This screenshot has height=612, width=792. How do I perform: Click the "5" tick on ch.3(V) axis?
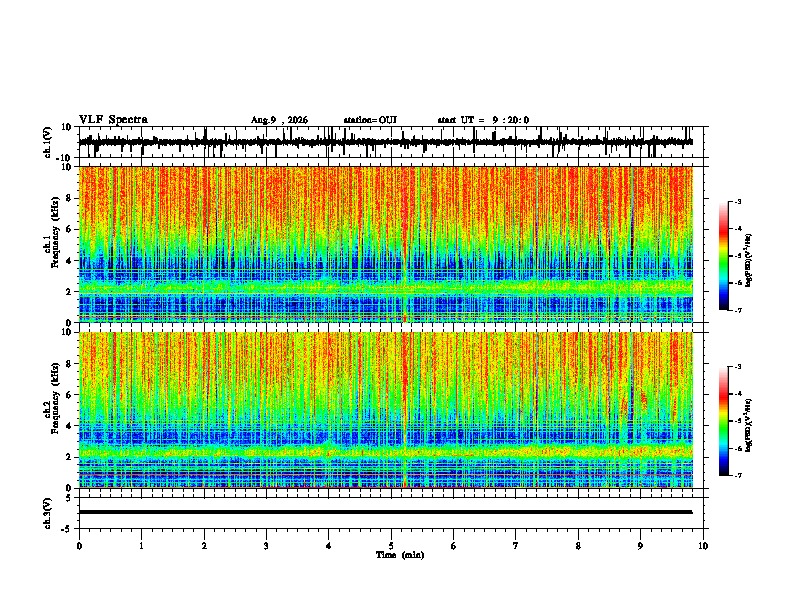click(69, 497)
